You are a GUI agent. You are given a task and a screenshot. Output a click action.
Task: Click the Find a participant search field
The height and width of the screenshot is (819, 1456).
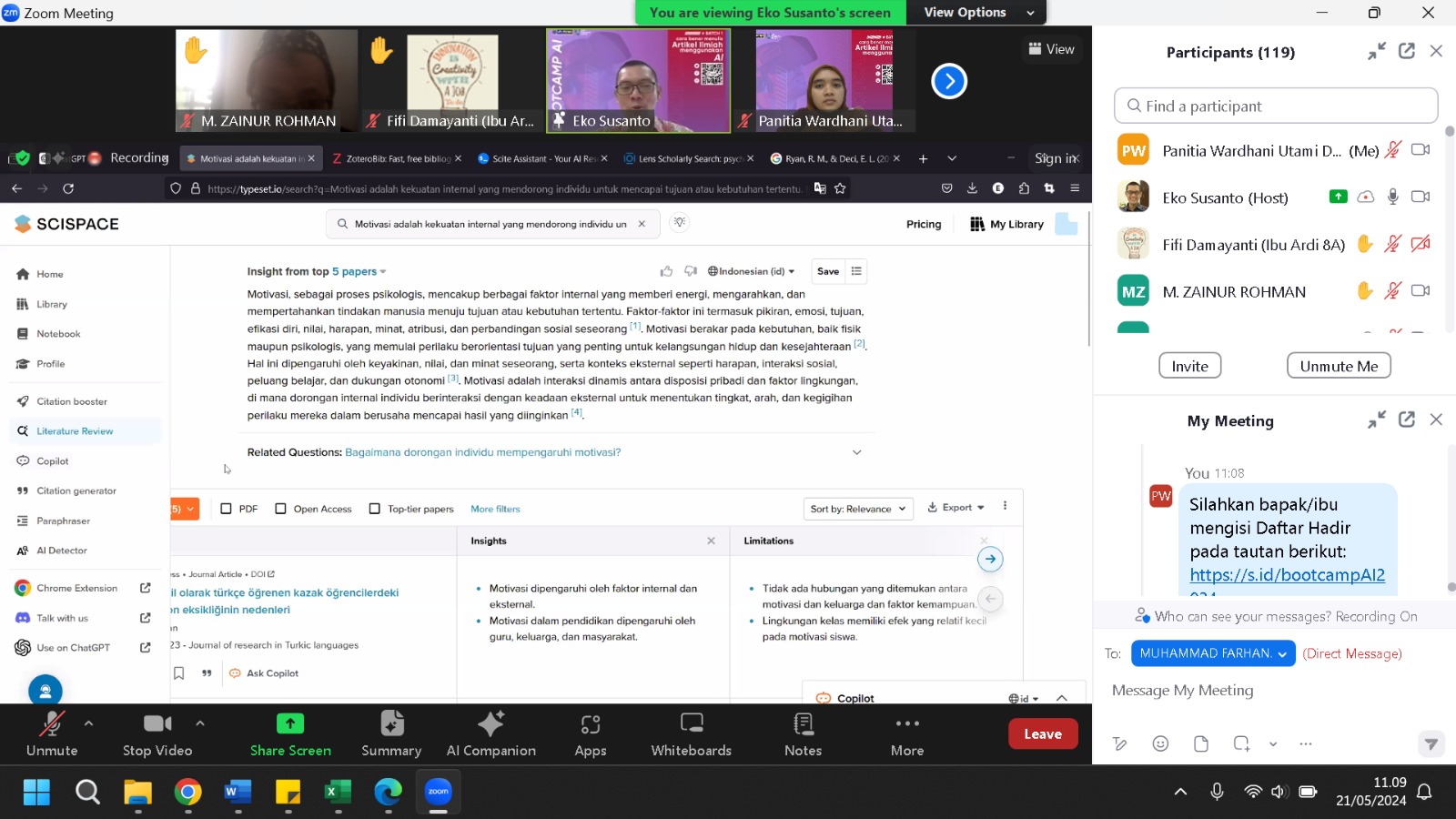[1275, 106]
